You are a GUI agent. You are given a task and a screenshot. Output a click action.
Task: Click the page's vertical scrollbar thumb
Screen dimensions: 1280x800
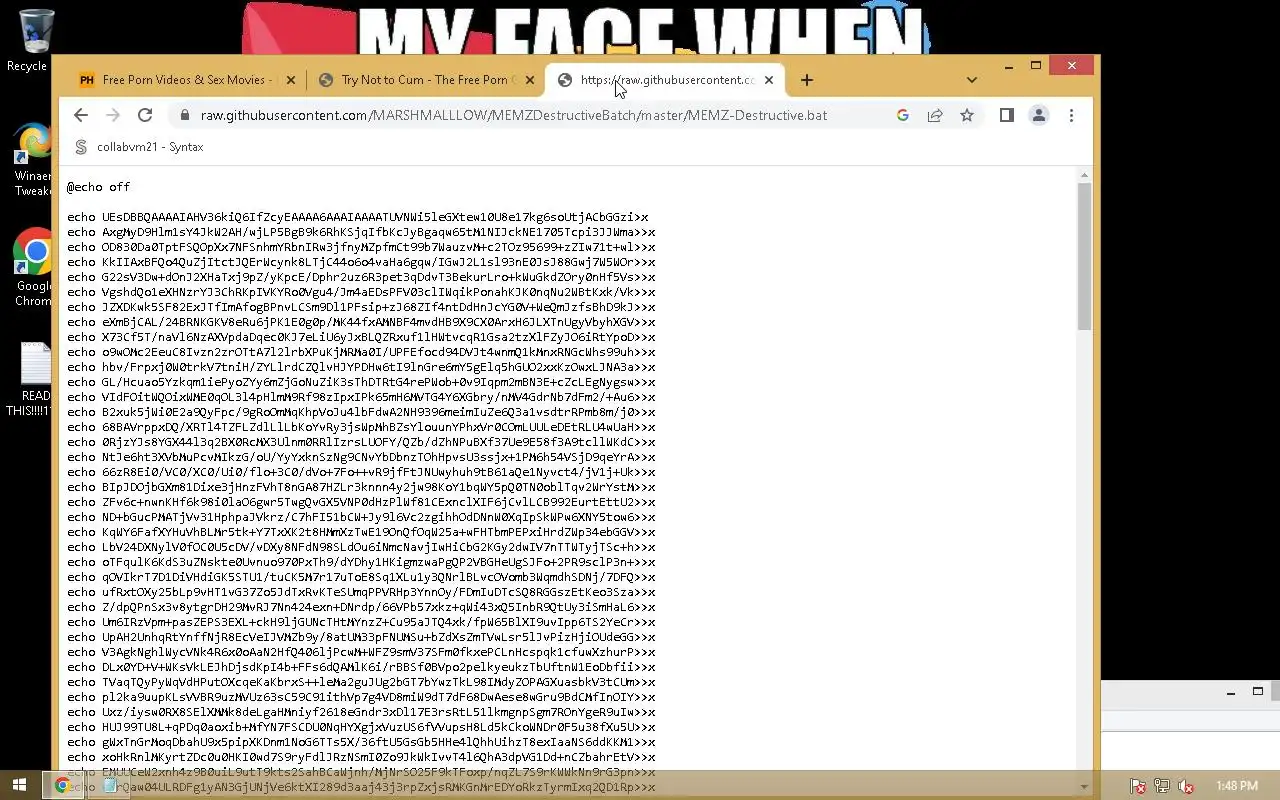pyautogui.click(x=1084, y=257)
